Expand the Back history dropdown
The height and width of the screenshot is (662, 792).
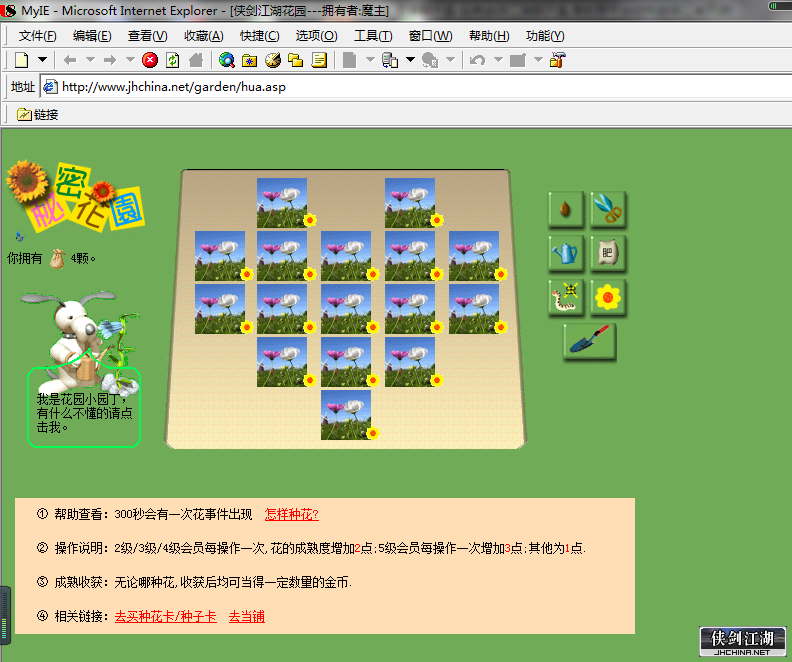[90, 60]
